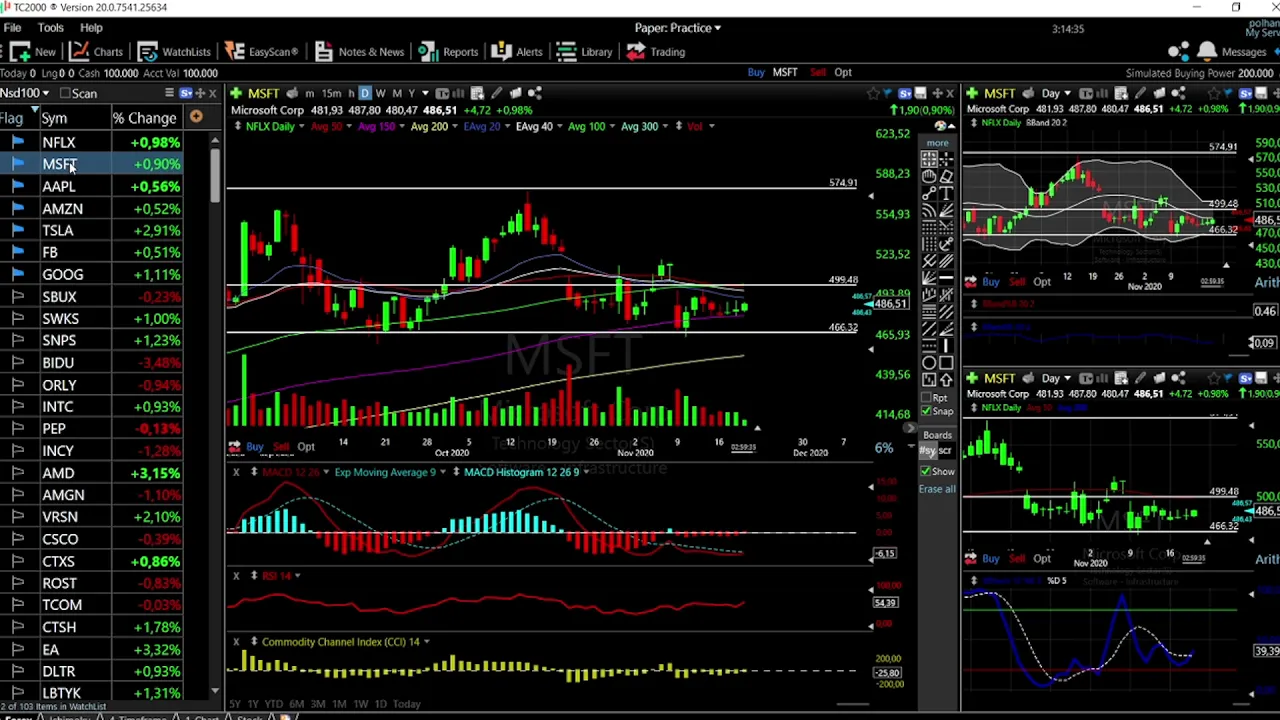Open the Alerts panel

518,52
